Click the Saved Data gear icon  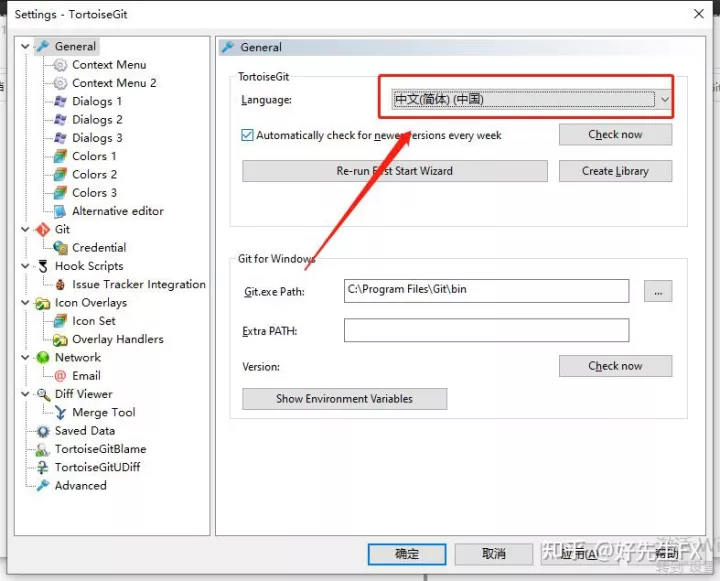coord(43,431)
